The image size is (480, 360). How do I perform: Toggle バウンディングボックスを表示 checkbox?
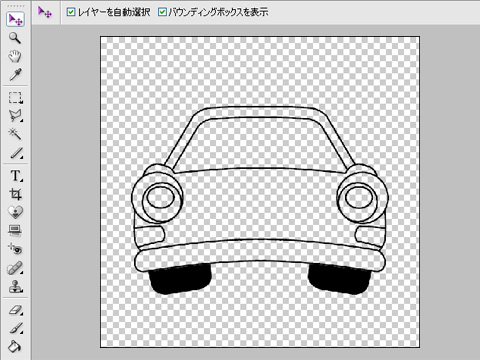tap(162, 12)
